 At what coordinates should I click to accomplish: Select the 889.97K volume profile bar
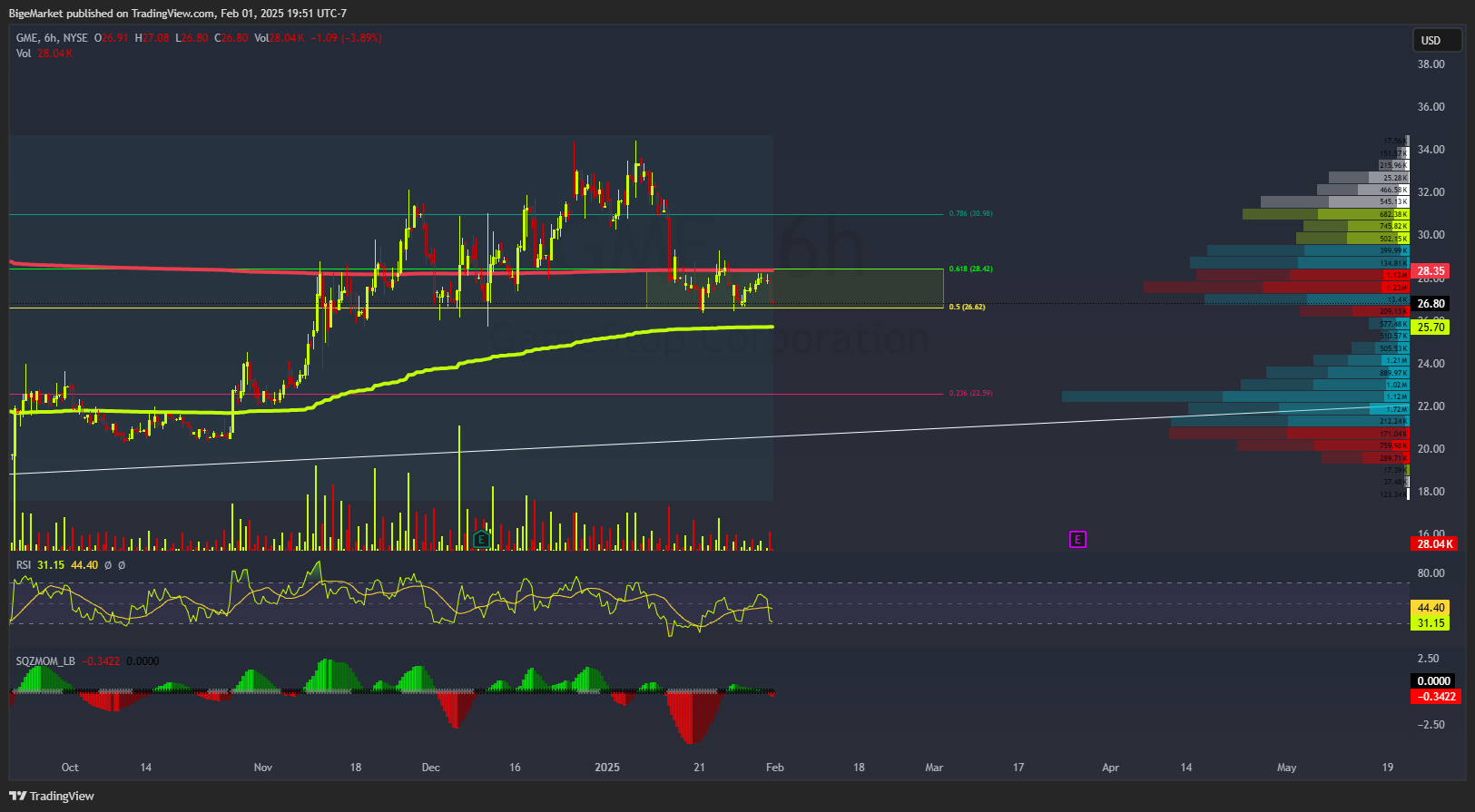(1337, 373)
